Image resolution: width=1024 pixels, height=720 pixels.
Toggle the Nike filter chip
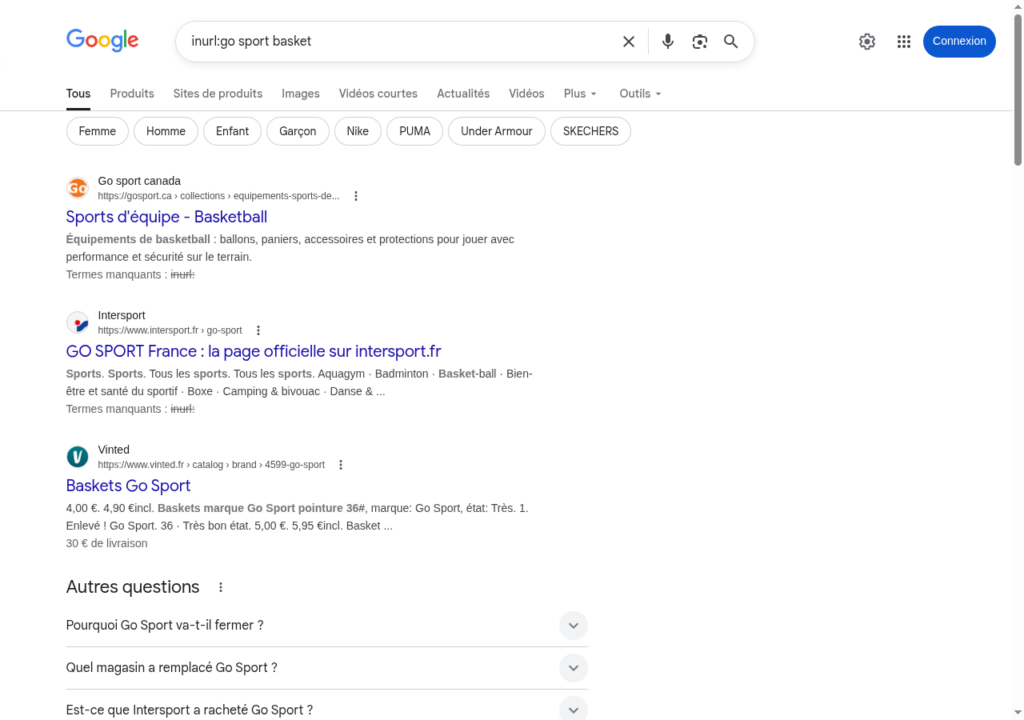tap(358, 131)
